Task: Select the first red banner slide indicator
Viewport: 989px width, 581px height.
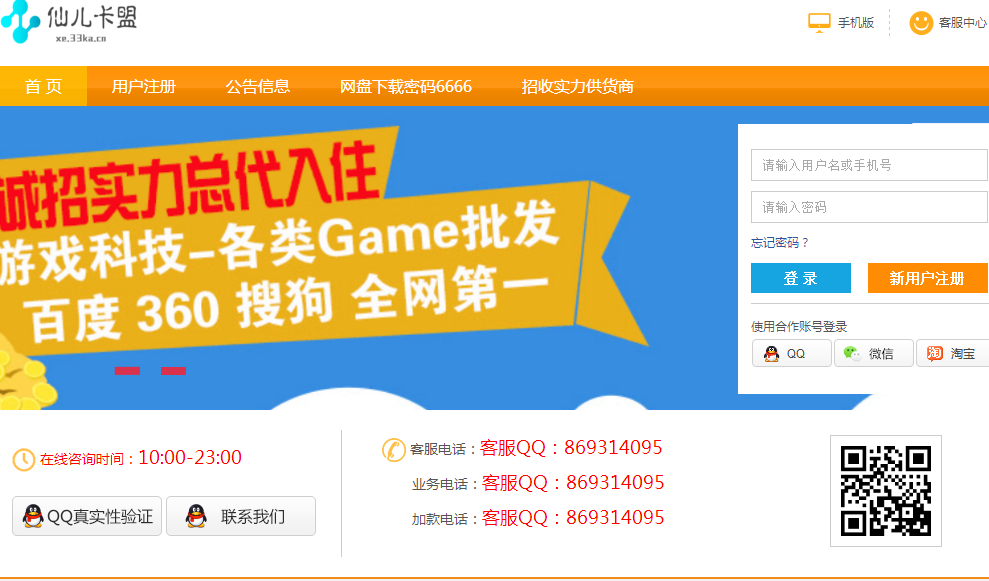Action: point(127,370)
